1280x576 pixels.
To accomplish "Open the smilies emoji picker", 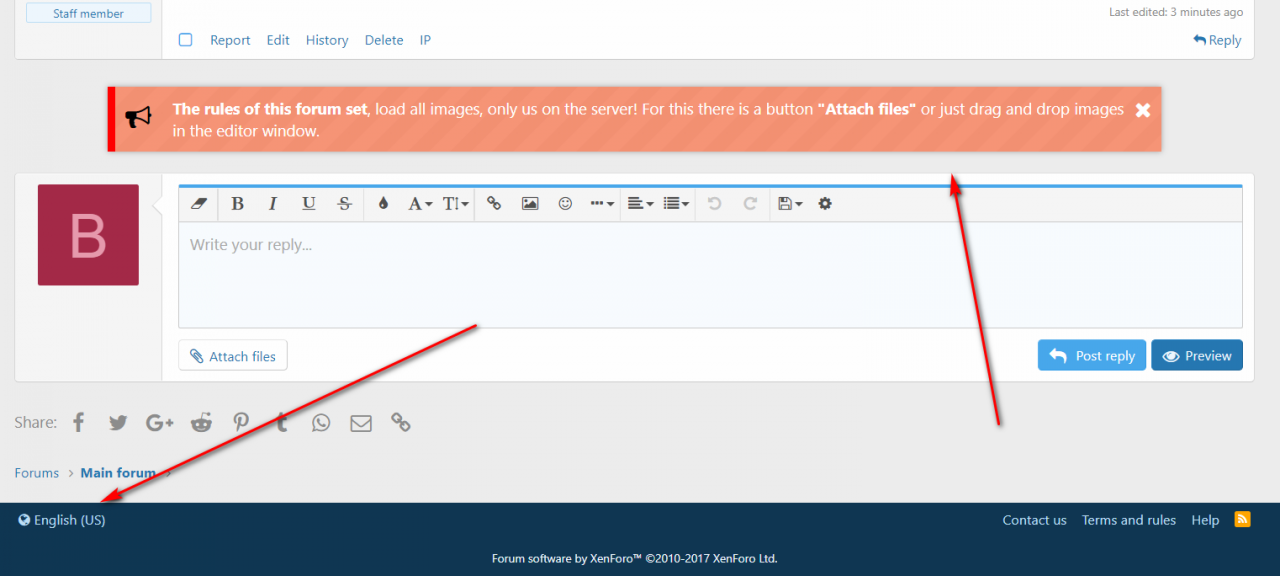I will point(565,204).
